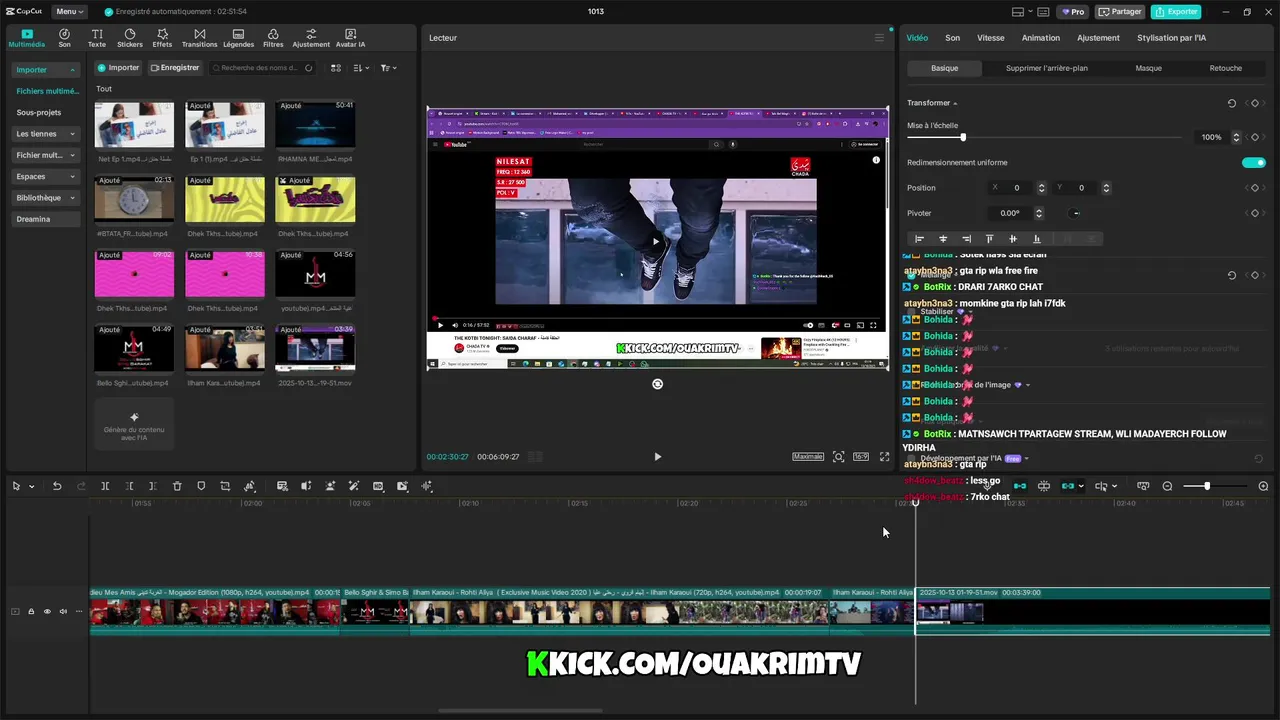Click the Importer media button
Image resolution: width=1280 pixels, height=720 pixels.
click(x=118, y=68)
